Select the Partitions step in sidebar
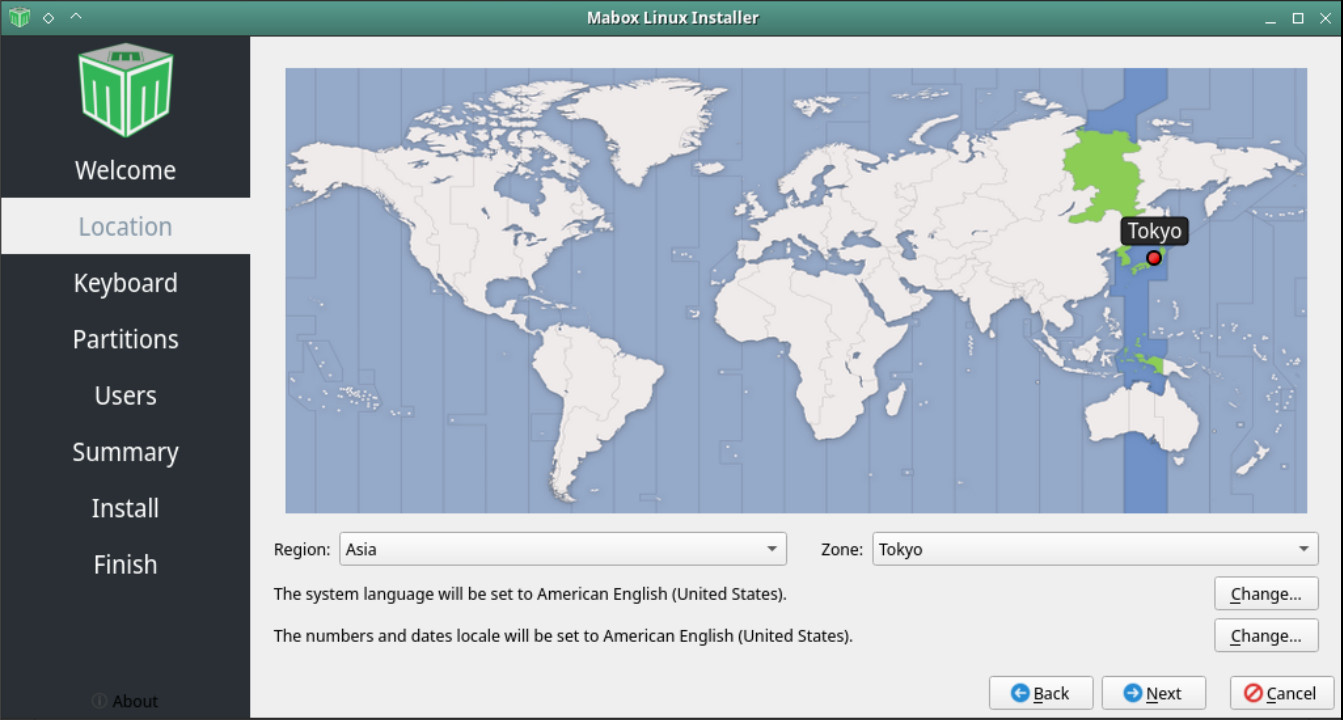 click(x=125, y=339)
